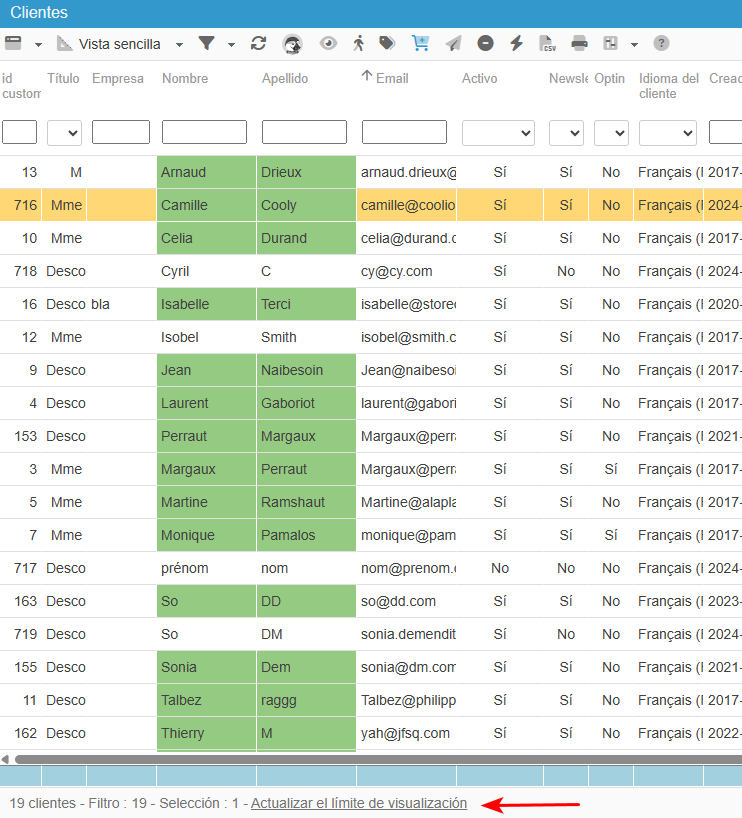Screen dimensions: 742x818
Task: Click the eye view icon
Action: click(x=328, y=43)
